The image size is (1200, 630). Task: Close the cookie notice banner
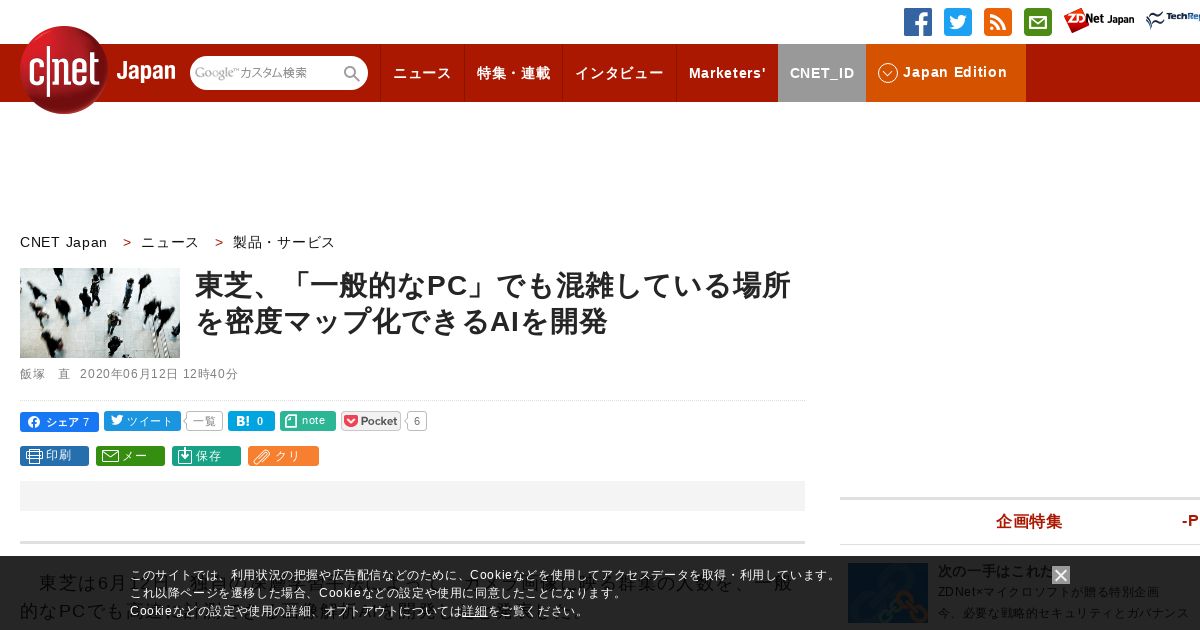pos(1061,575)
